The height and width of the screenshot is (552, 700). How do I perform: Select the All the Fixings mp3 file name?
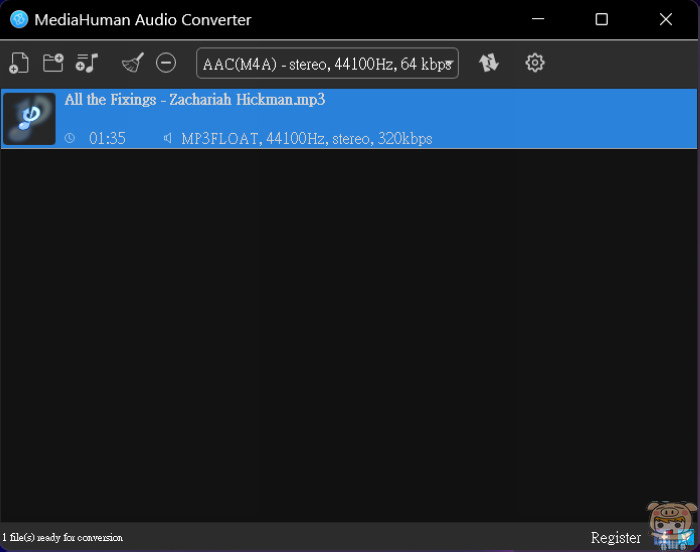[x=195, y=100]
